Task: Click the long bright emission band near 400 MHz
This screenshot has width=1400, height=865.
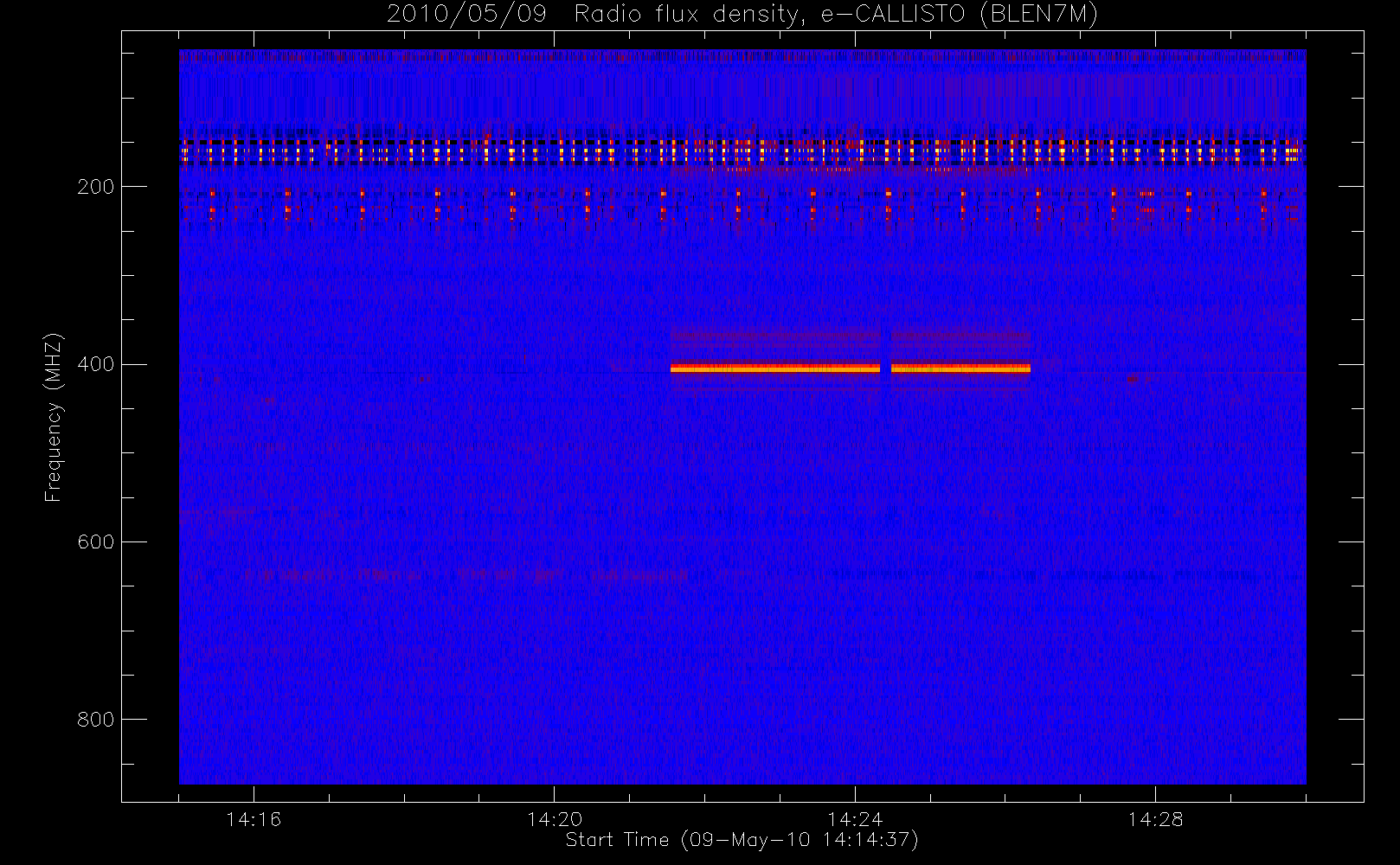Action: (775, 368)
